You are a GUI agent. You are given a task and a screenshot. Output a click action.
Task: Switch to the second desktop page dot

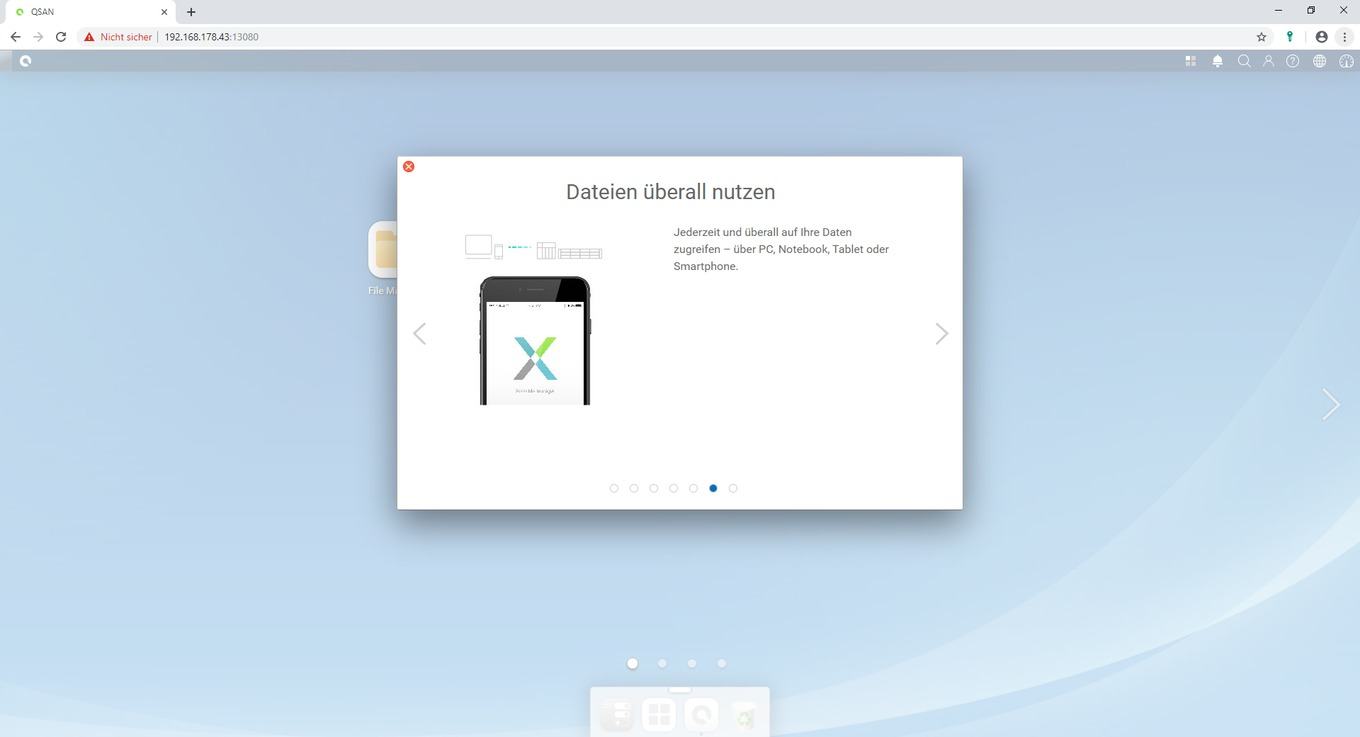coord(662,663)
